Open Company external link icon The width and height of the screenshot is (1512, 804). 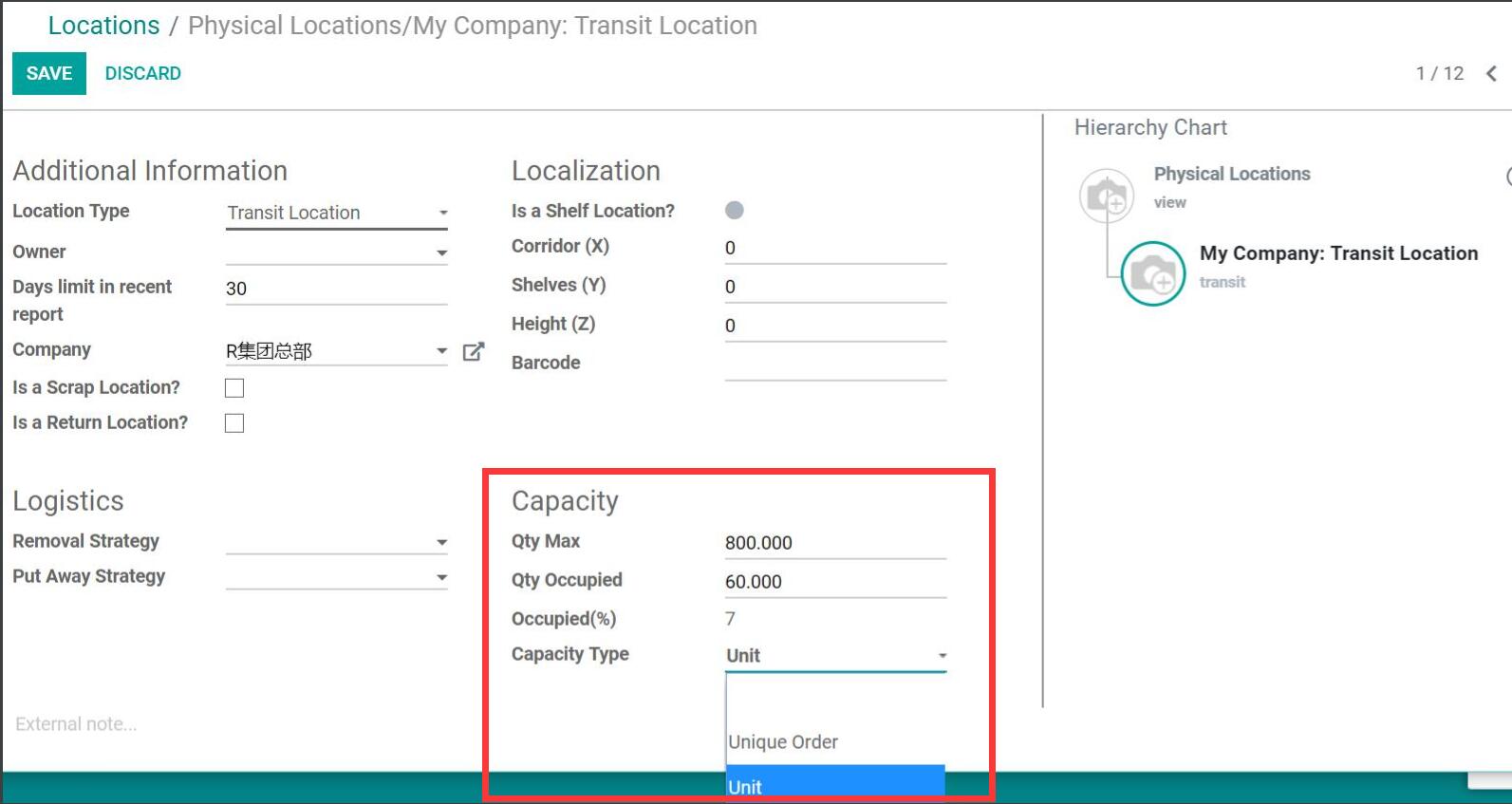(x=473, y=352)
